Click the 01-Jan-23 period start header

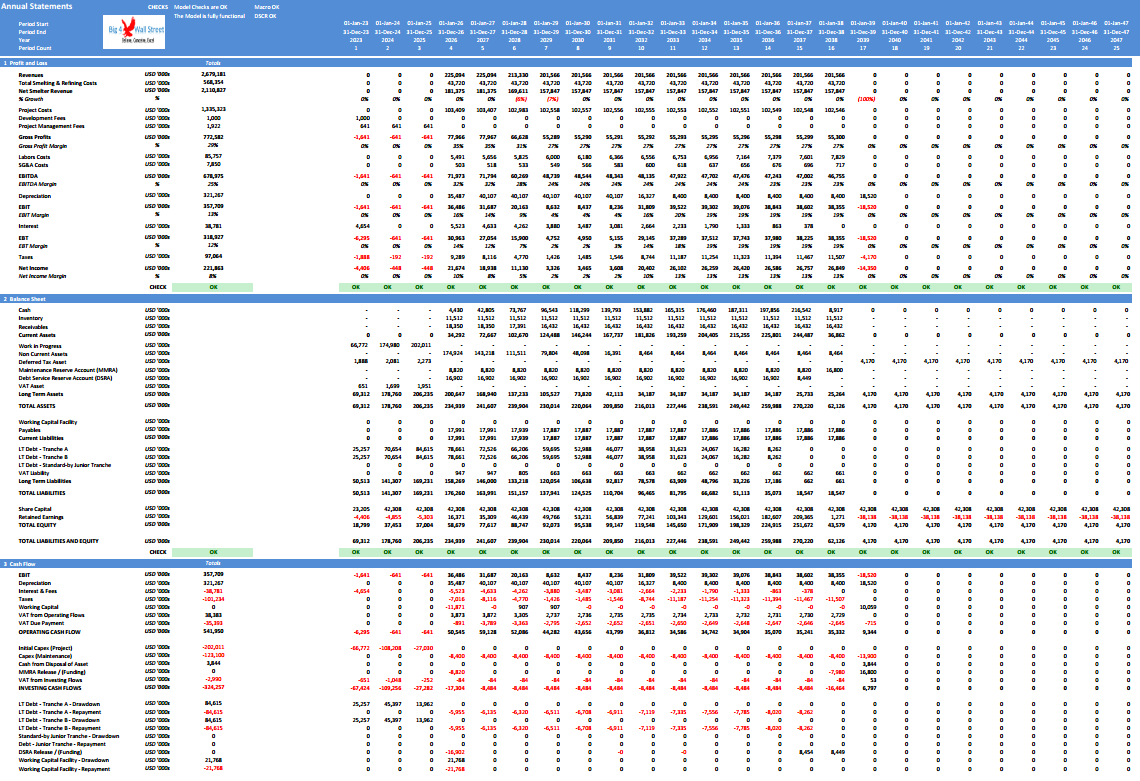tap(356, 23)
